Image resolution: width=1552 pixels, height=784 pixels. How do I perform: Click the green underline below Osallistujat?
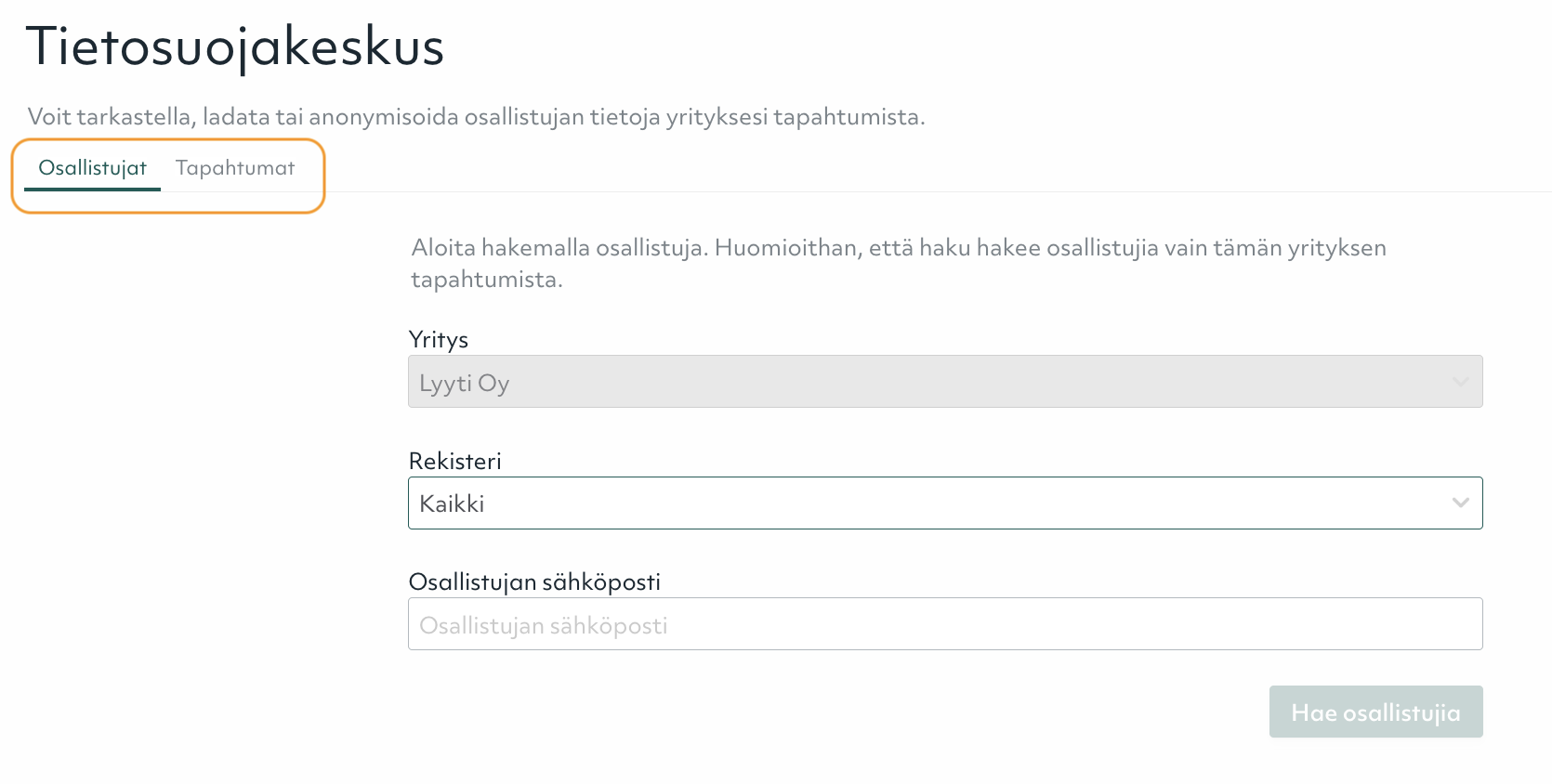pos(92,189)
